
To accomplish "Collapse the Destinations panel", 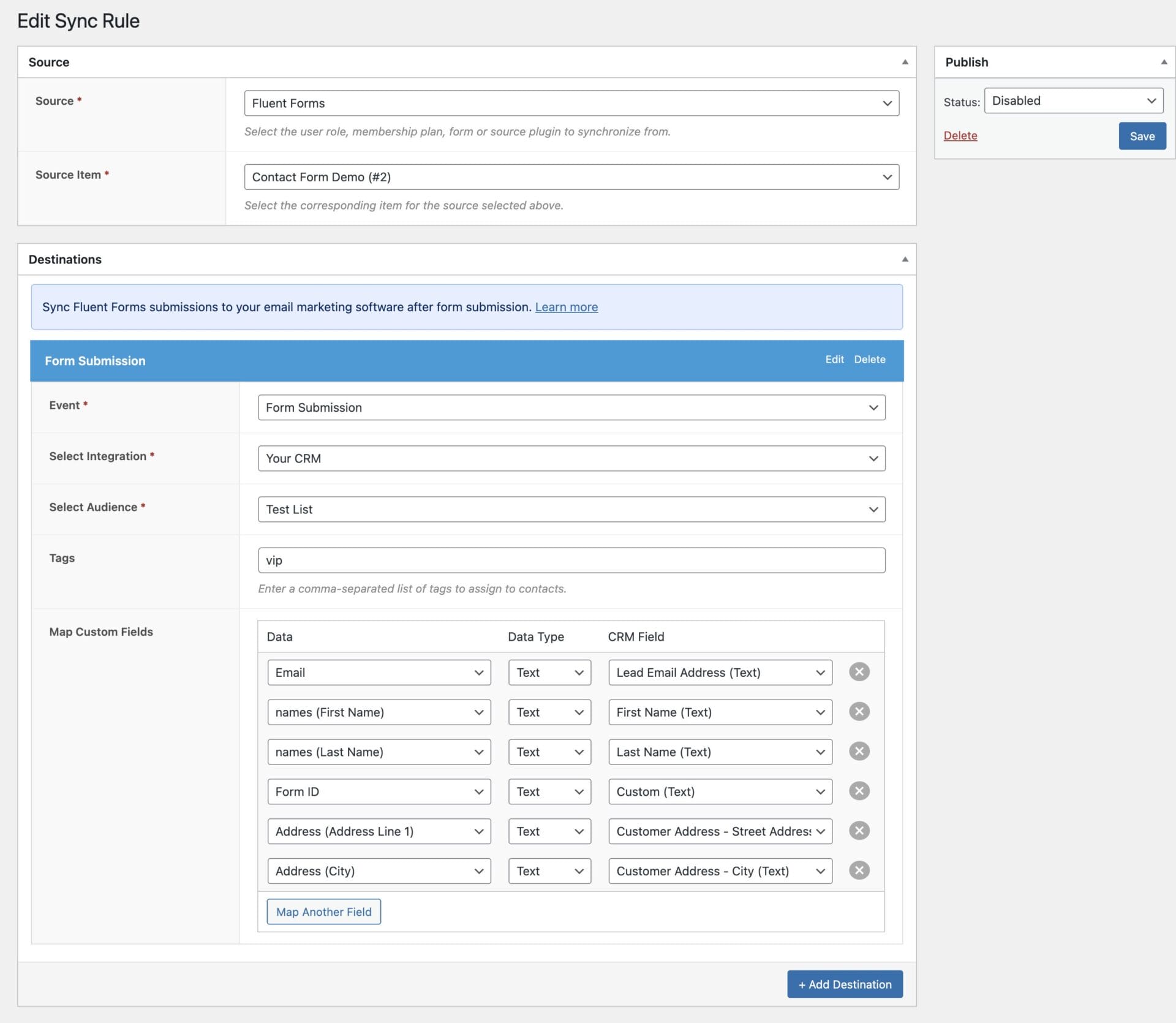I will coord(905,259).
